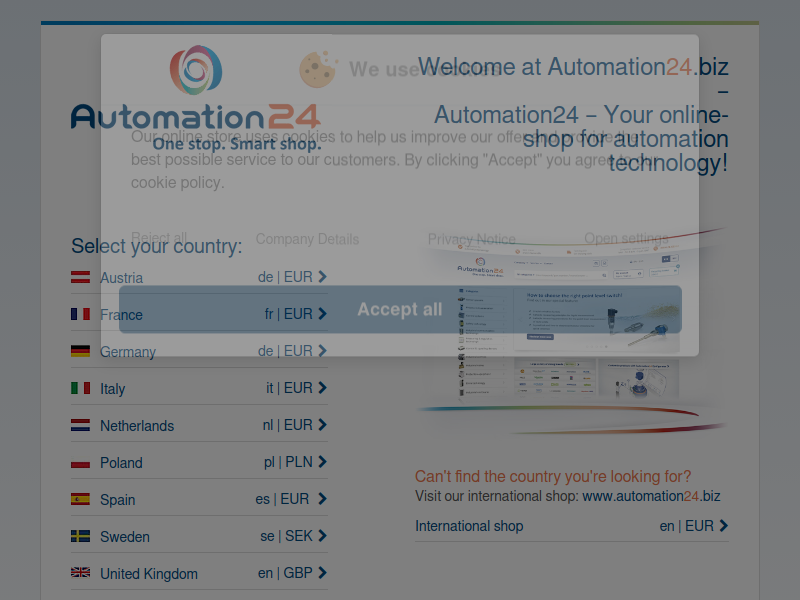Select United Kingdom from the country list

[x=199, y=573]
